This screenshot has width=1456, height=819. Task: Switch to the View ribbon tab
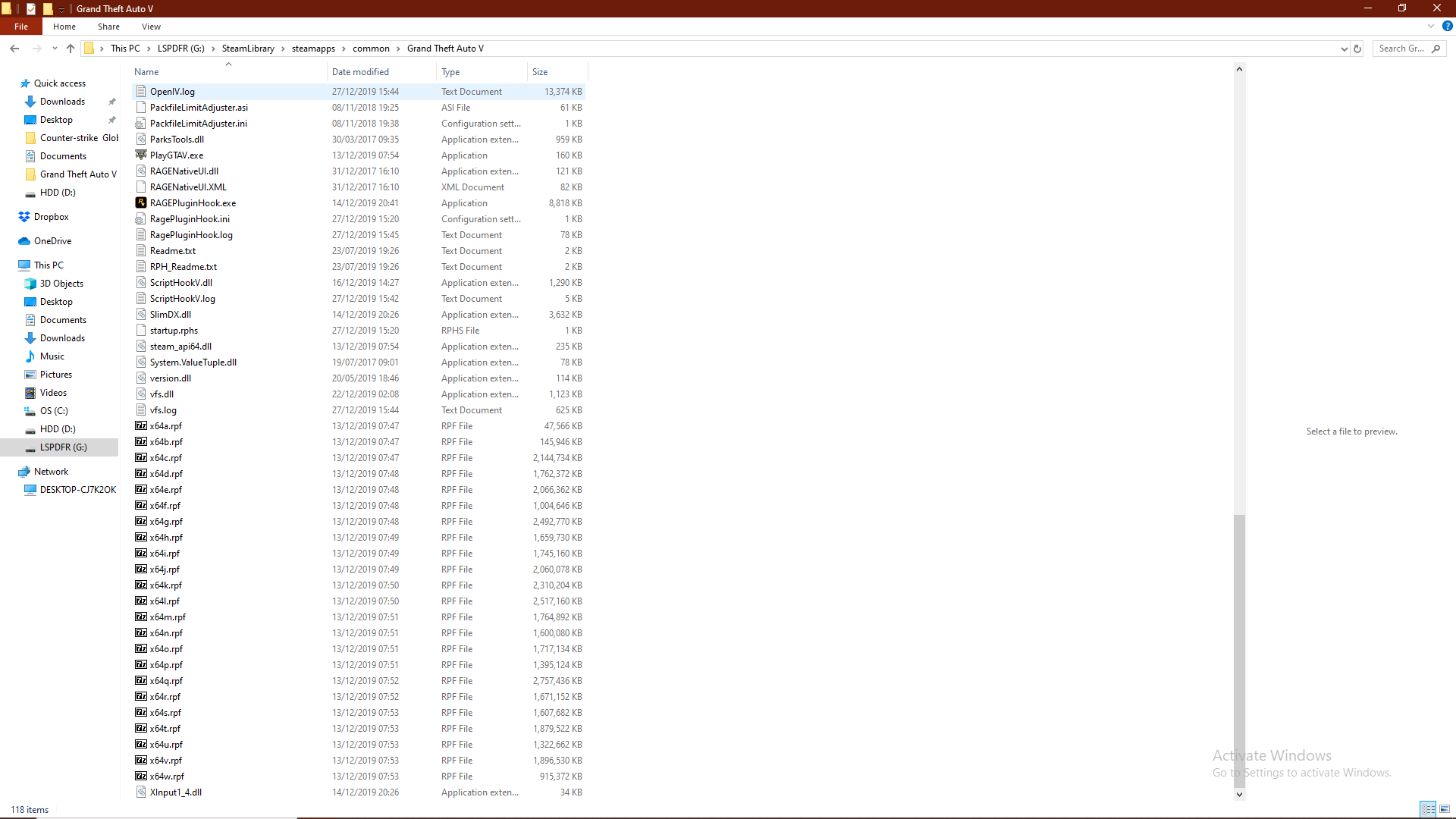151,27
